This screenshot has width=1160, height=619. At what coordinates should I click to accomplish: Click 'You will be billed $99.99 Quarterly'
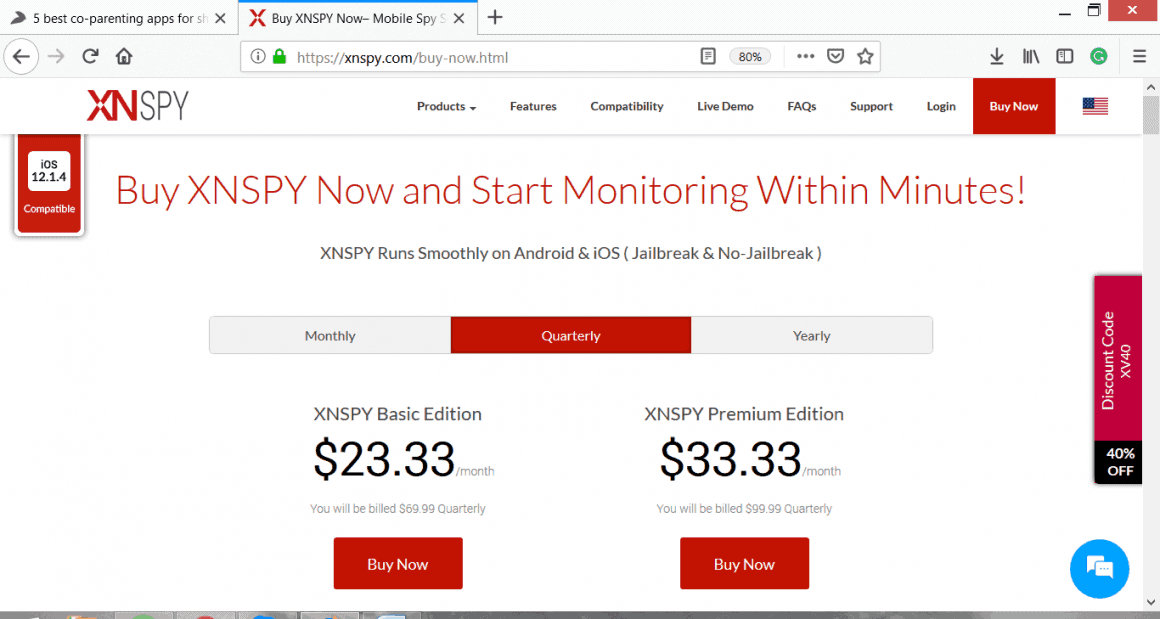click(x=743, y=509)
